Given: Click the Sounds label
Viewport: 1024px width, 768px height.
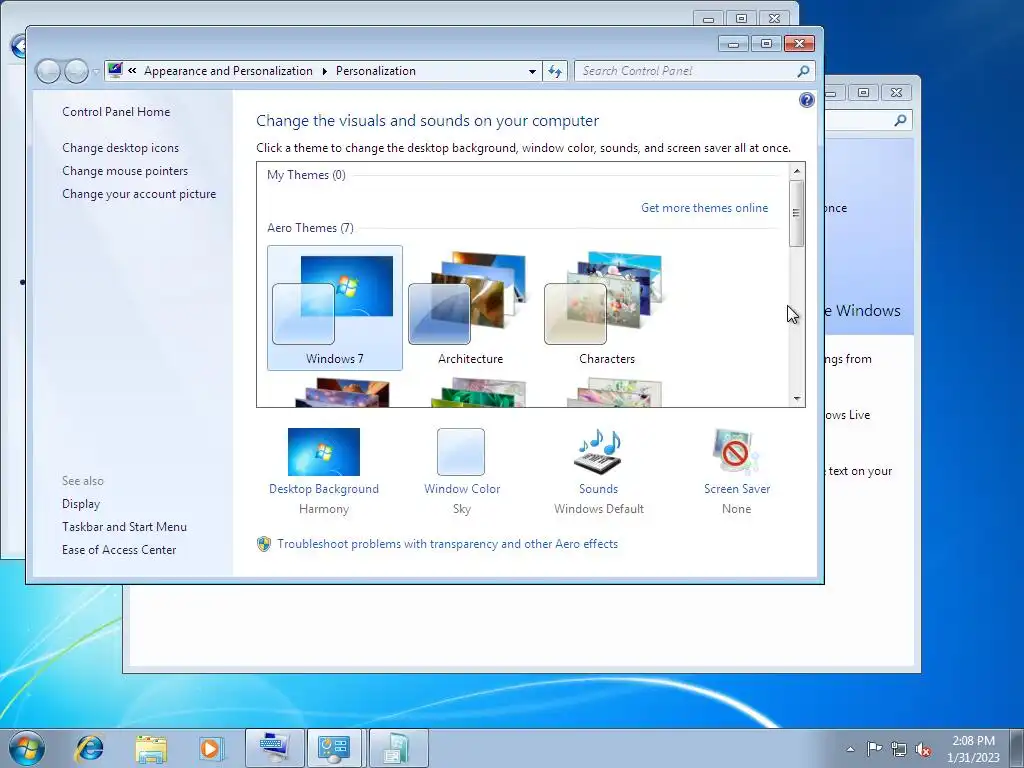Looking at the screenshot, I should [598, 489].
